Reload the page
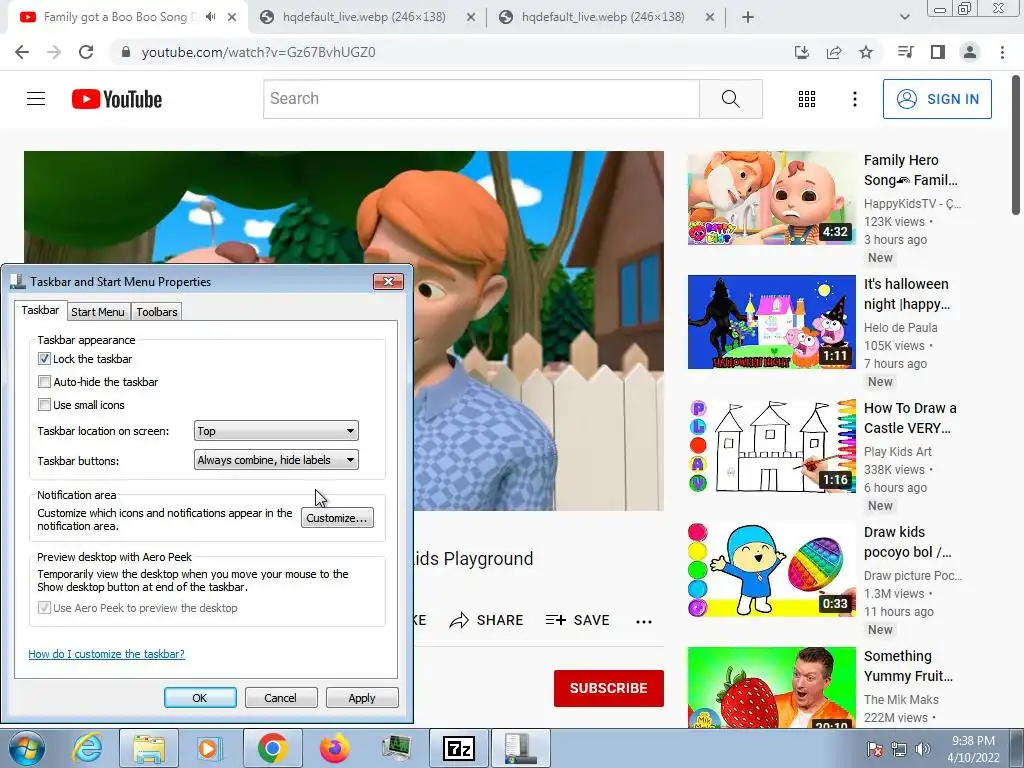This screenshot has height=768, width=1024. 86,52
